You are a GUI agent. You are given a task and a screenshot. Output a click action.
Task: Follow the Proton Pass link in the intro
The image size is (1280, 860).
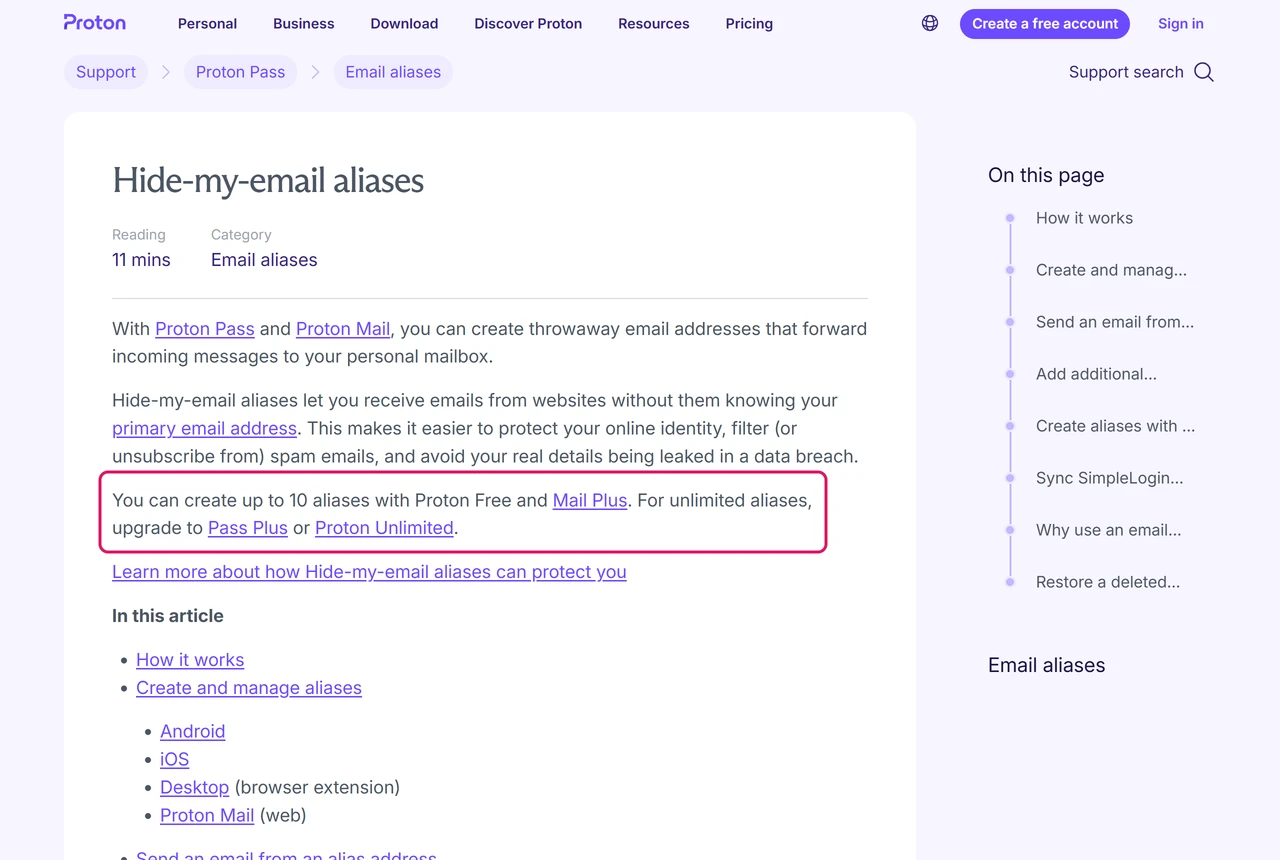tap(205, 329)
